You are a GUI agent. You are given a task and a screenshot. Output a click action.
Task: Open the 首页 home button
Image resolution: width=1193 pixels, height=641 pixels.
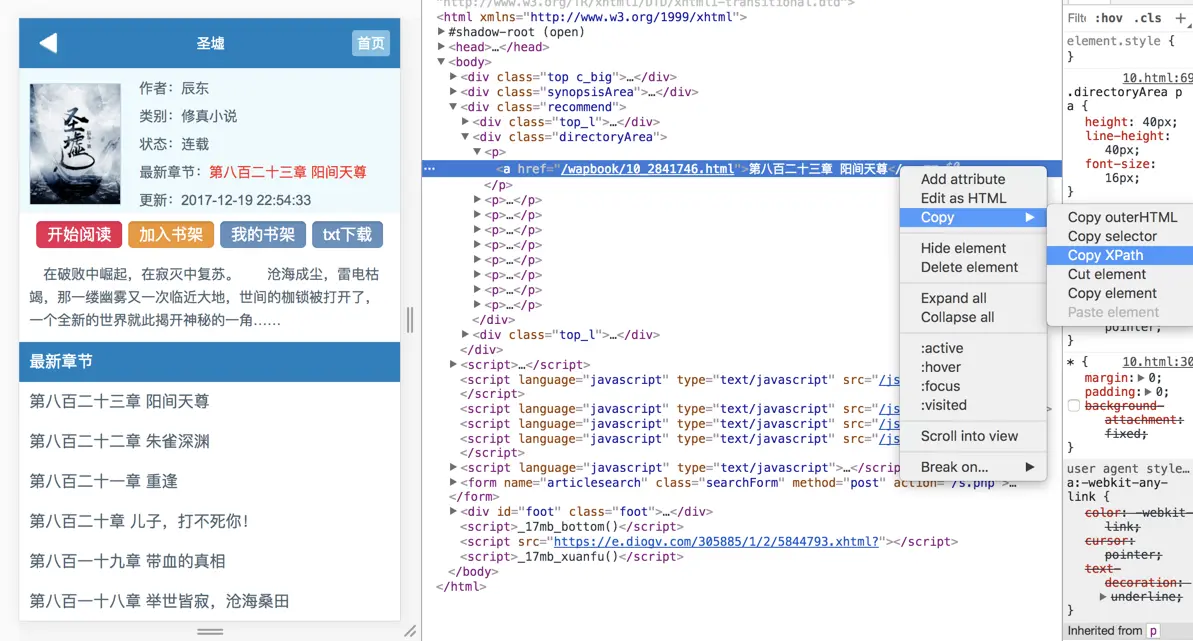[x=371, y=43]
